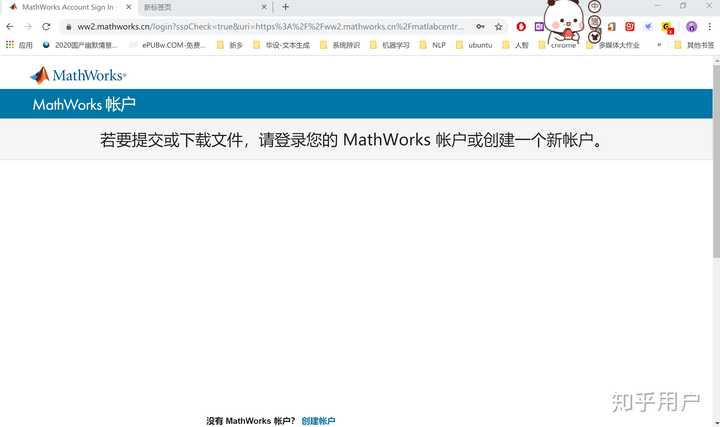720x427 pixels.
Task: Open the 2020 bookmark with globe icon
Action: 80,45
